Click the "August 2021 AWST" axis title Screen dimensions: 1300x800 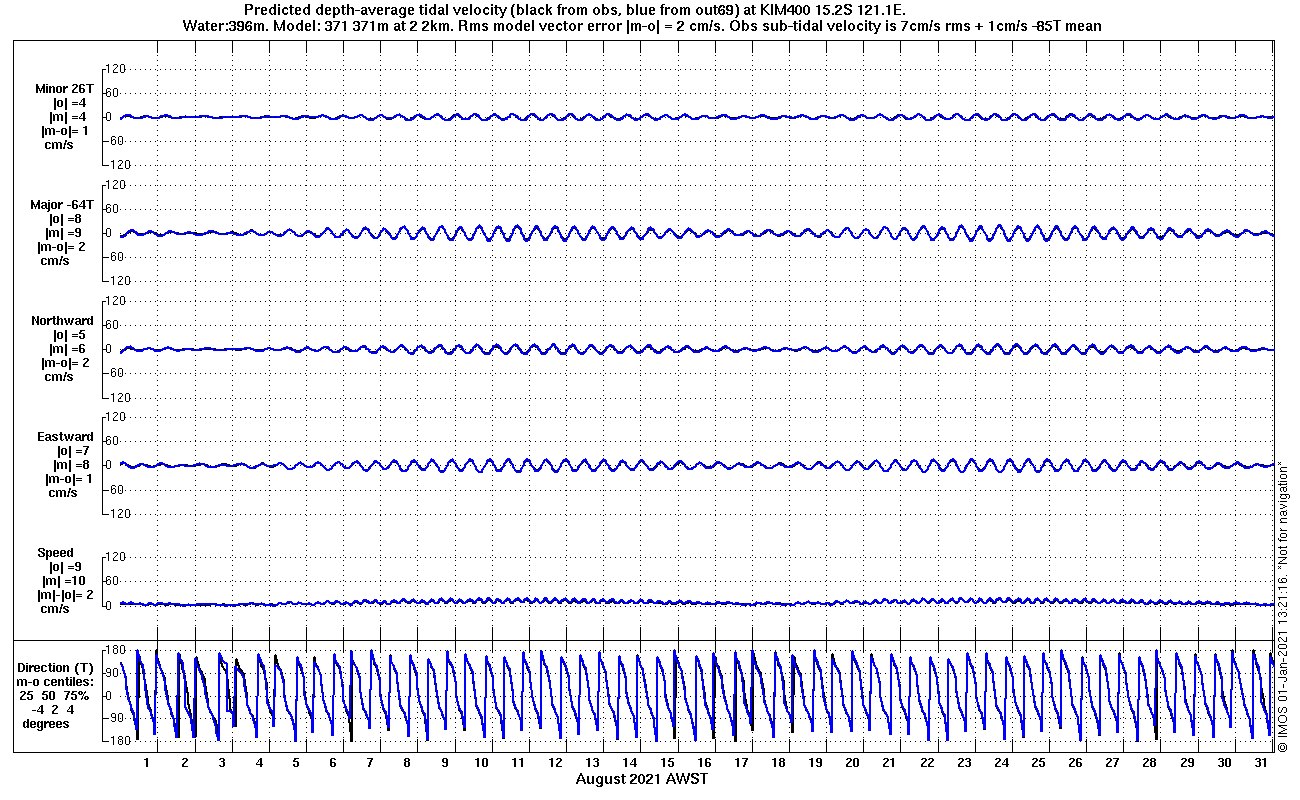[x=642, y=778]
